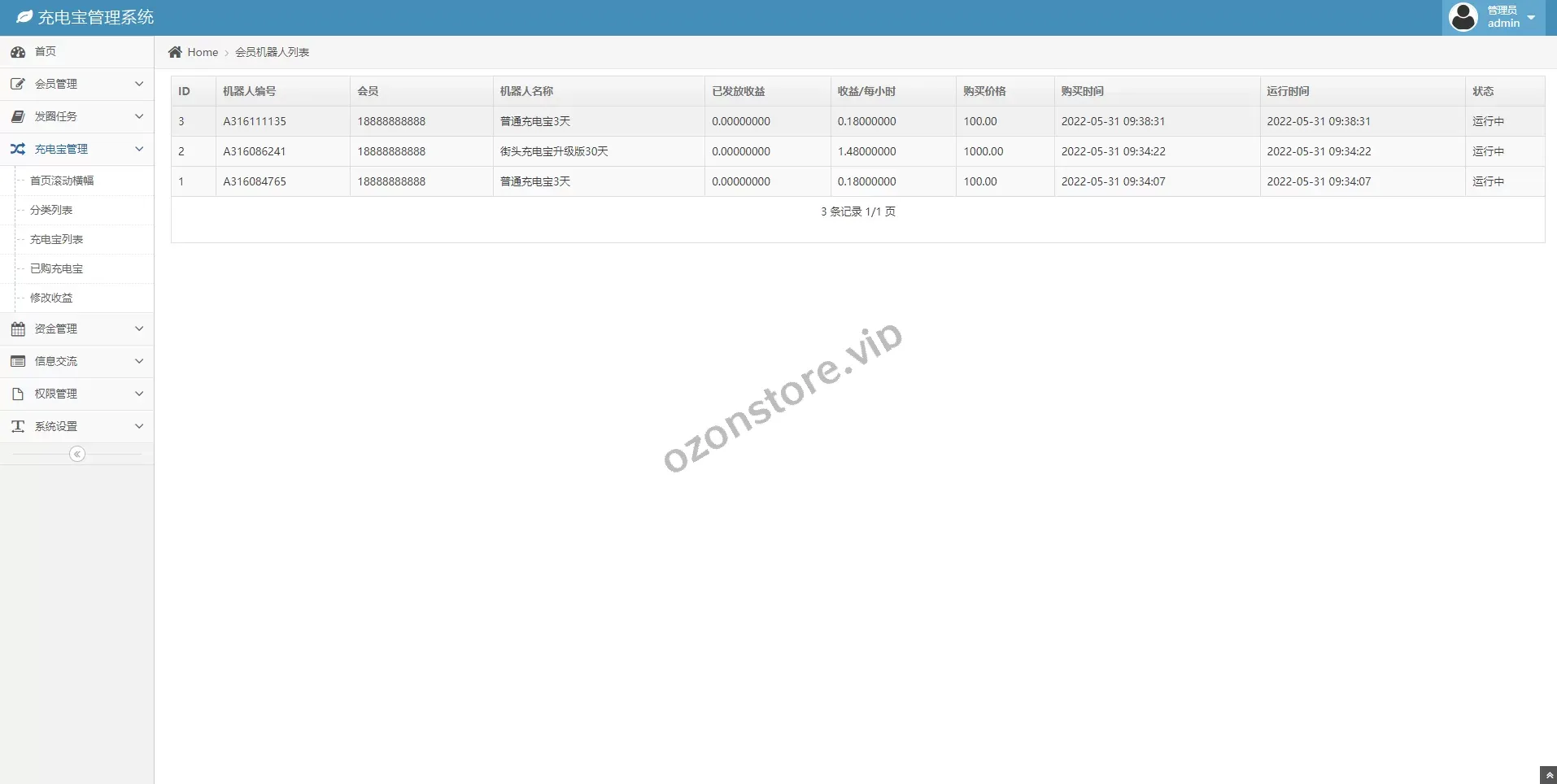Open the admin account dropdown arrow
Screen dimensions: 1557x784
click(x=1531, y=18)
